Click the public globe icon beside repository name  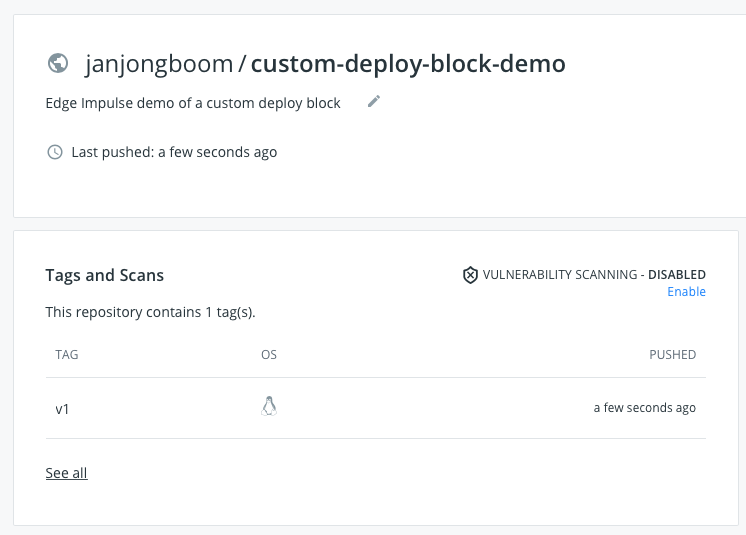(58, 63)
